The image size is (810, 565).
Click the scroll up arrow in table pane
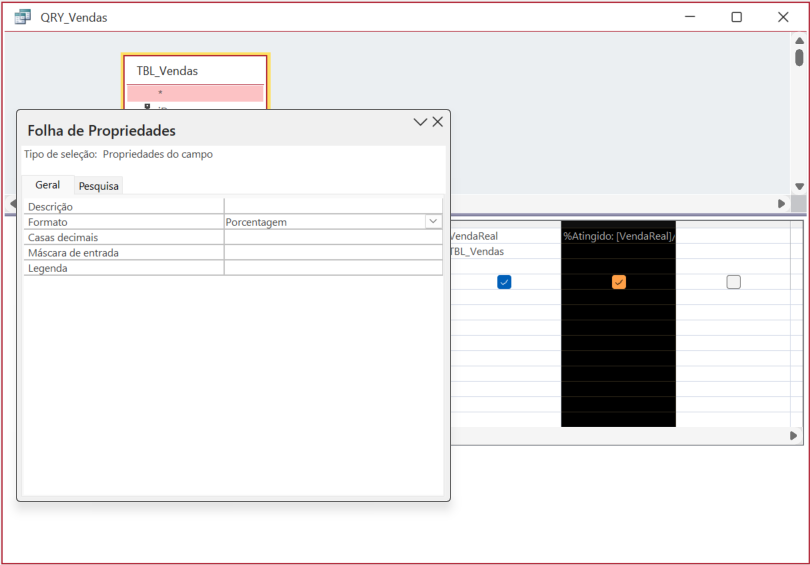[x=799, y=41]
